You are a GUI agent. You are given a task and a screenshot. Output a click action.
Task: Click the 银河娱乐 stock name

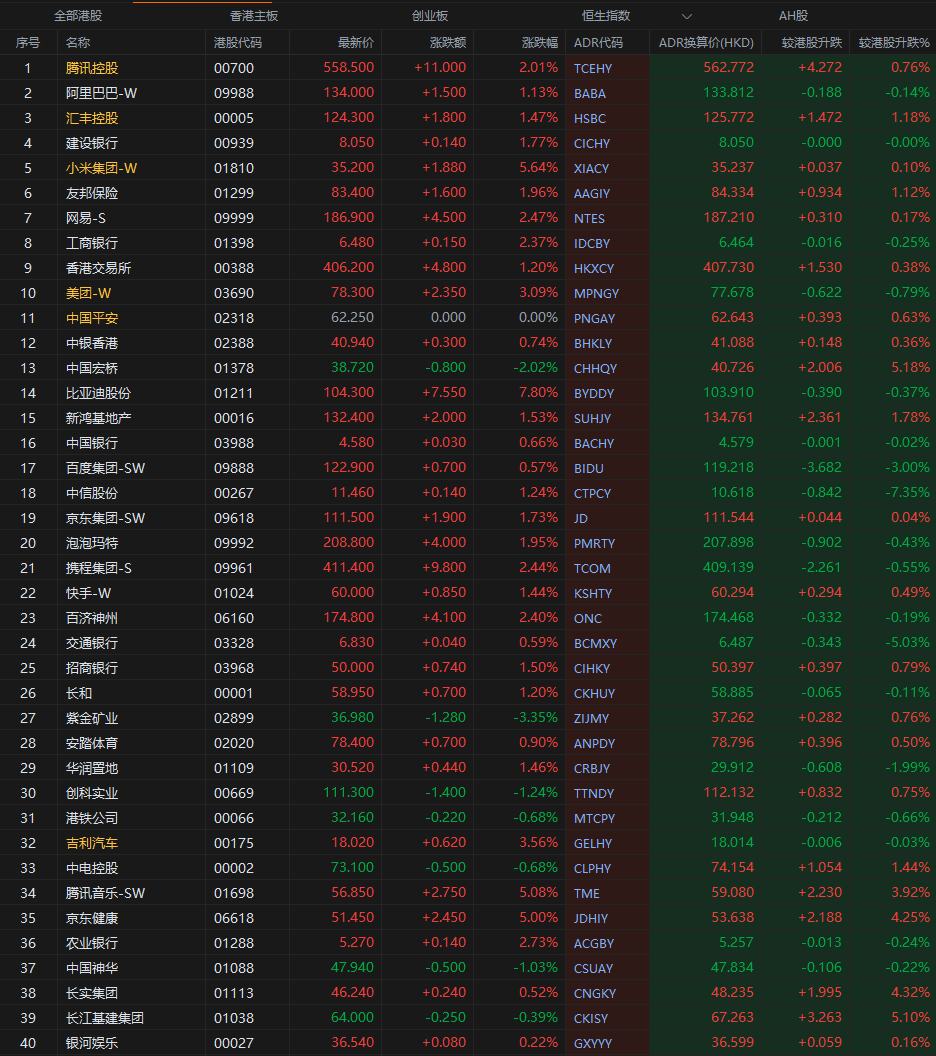coord(92,1043)
